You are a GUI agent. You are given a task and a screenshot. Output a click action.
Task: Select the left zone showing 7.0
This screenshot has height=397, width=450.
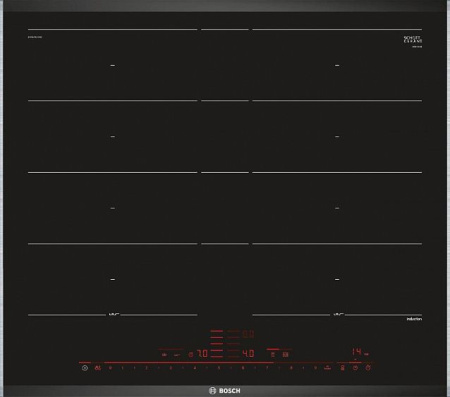tap(202, 354)
